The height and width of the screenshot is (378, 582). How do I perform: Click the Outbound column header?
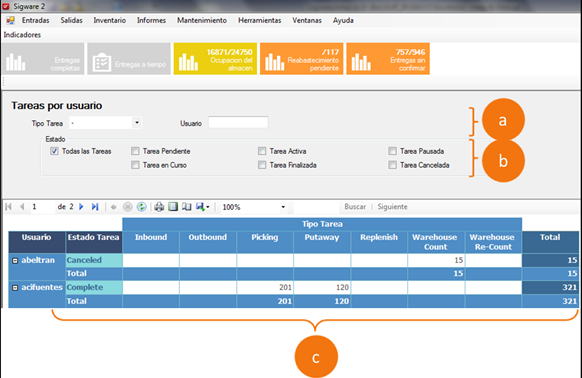click(x=207, y=242)
